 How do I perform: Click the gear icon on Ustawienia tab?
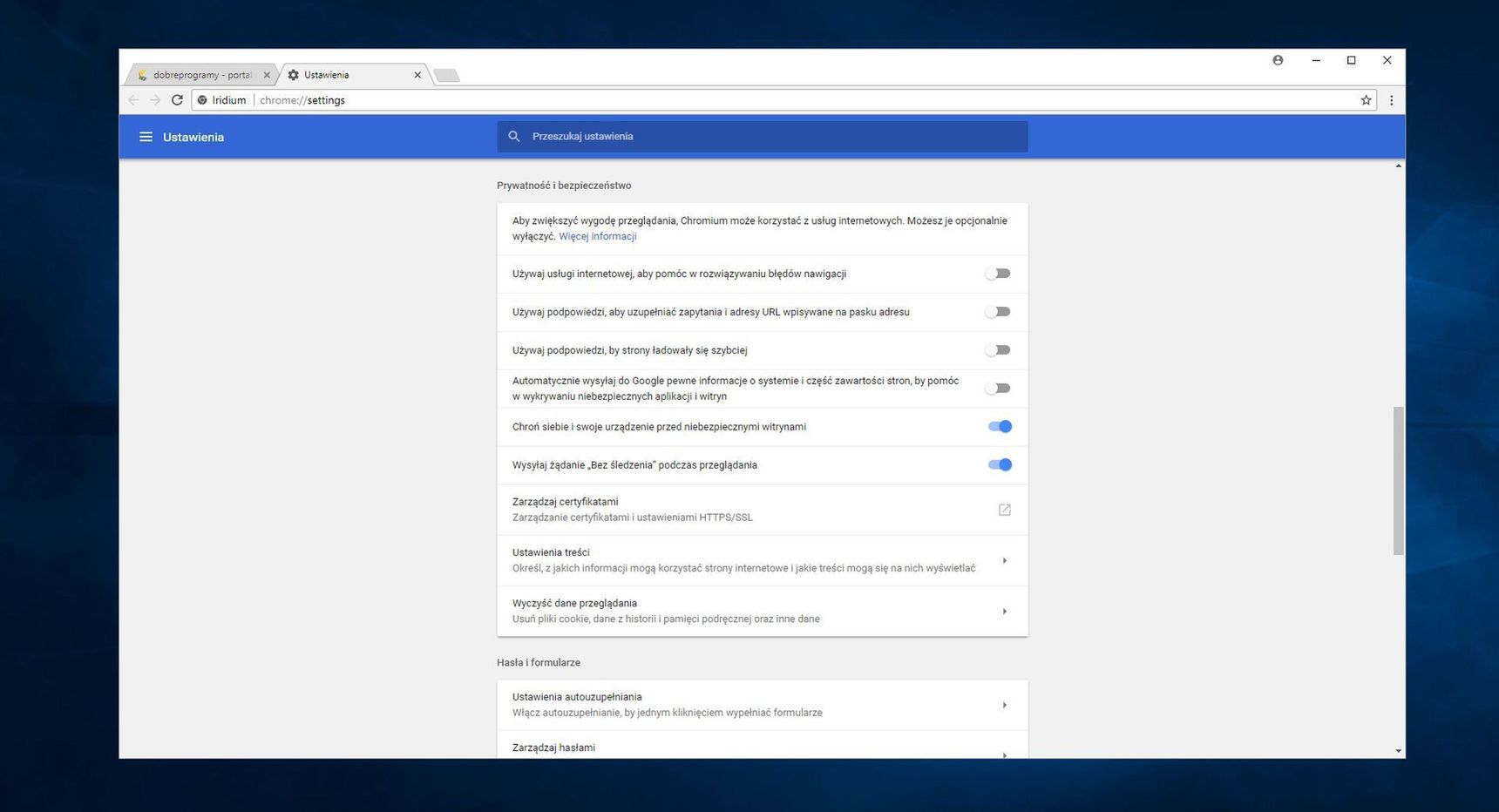(x=293, y=75)
